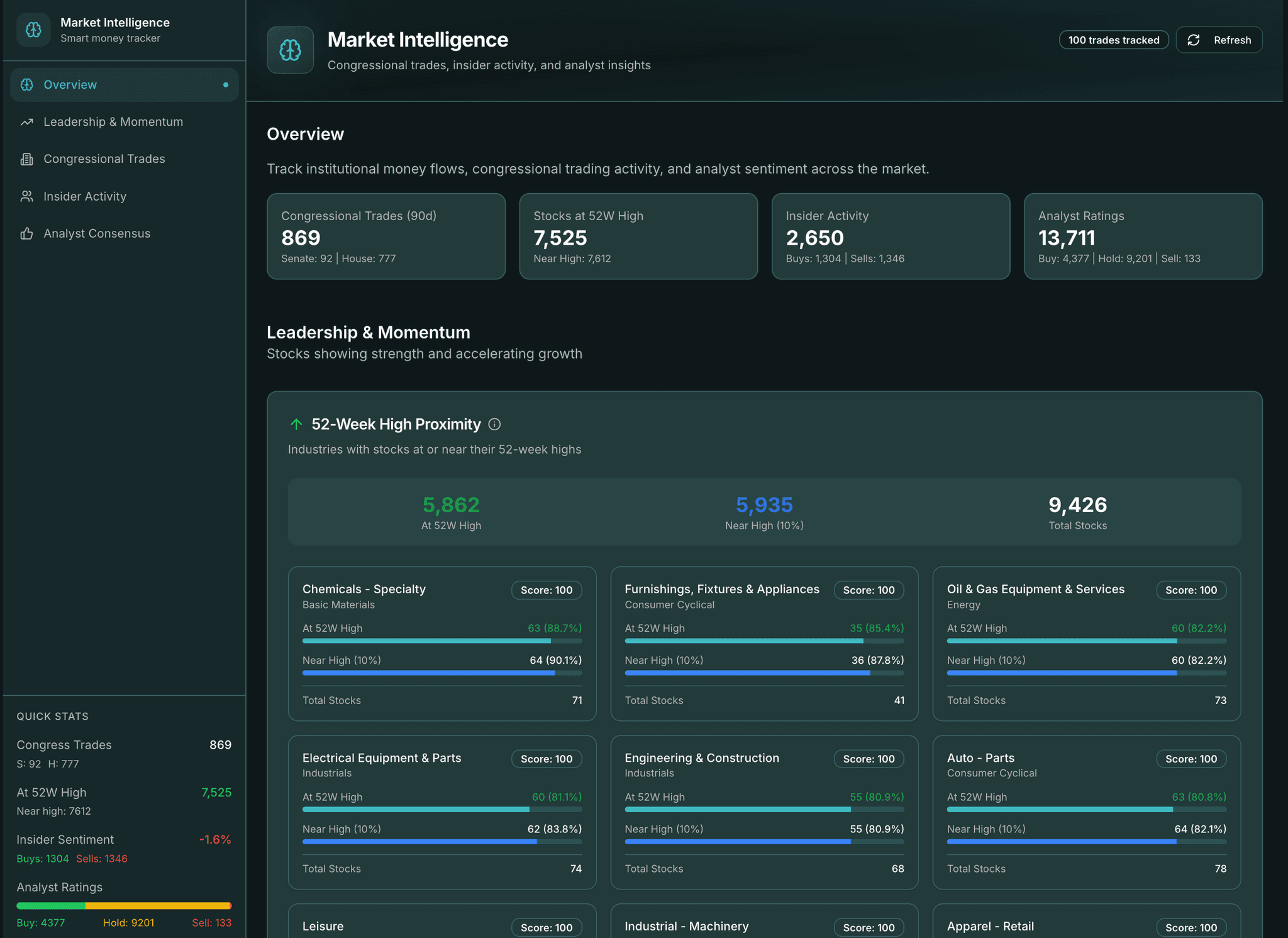The height and width of the screenshot is (938, 1288).
Task: Click the Score: 100 badge on Auto - Parts
Action: (1191, 759)
